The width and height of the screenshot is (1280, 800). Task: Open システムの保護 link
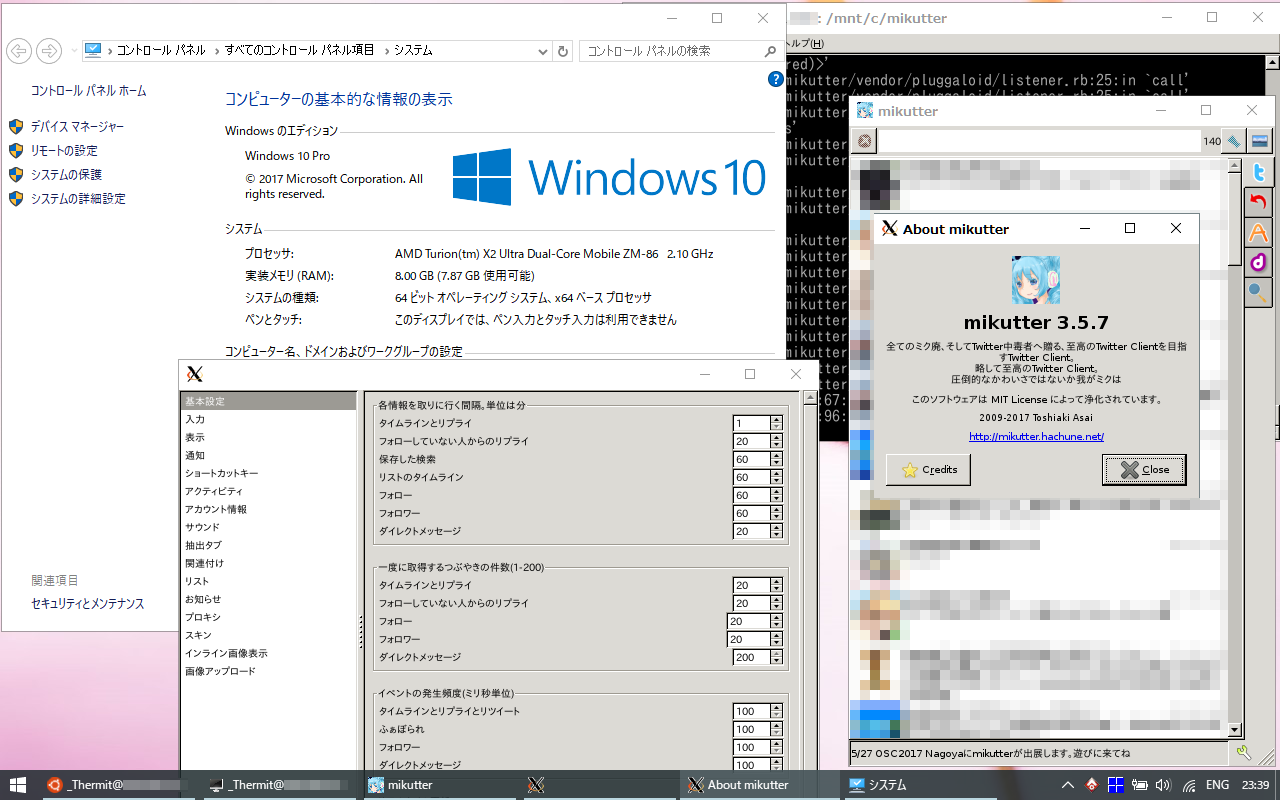pos(66,175)
